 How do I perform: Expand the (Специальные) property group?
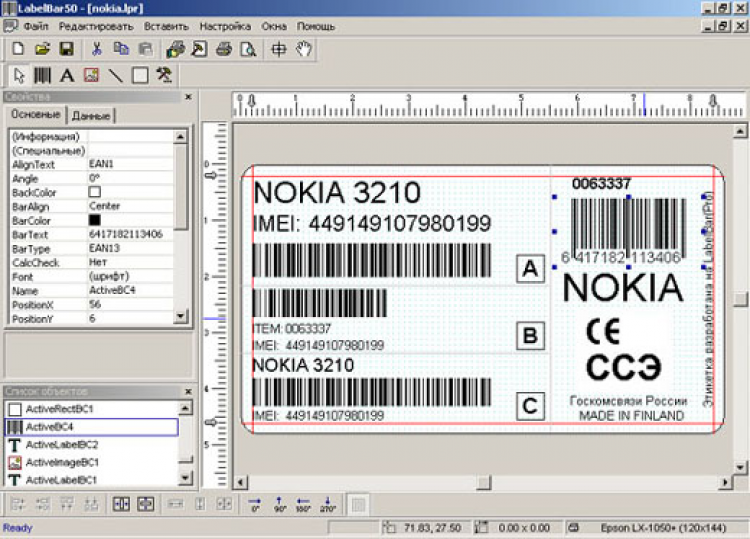48,151
